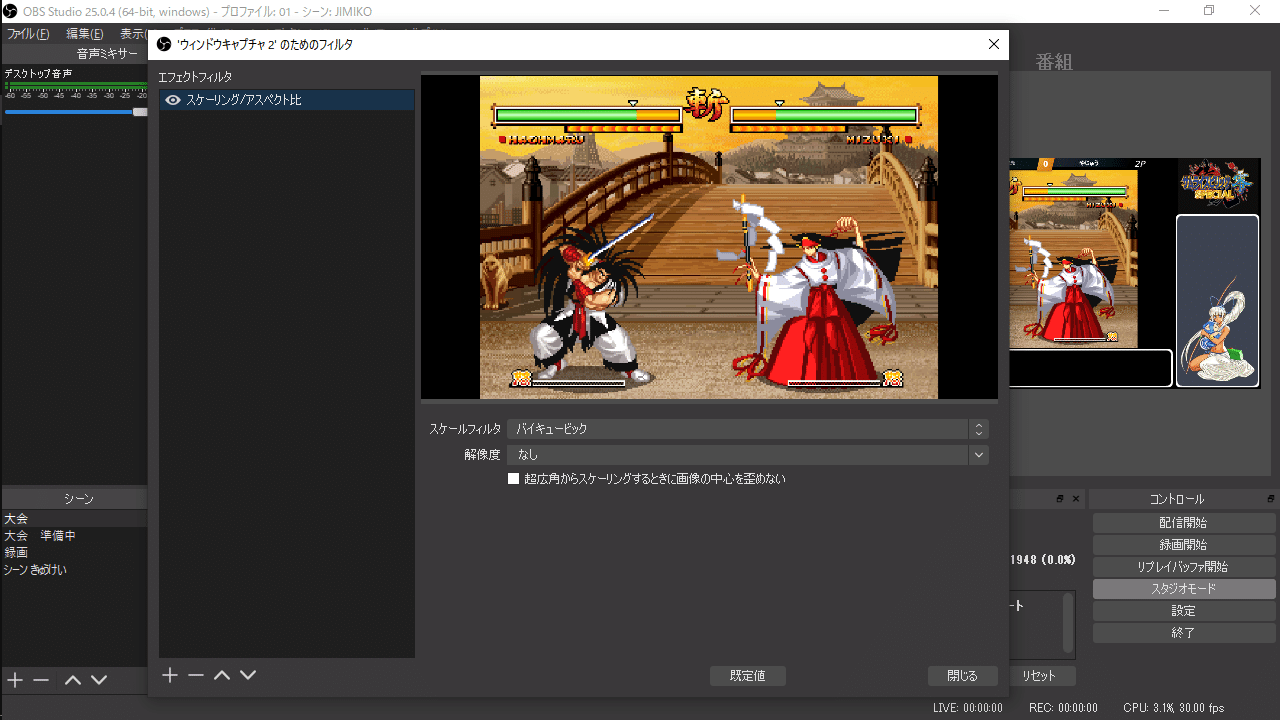Remove scene with minus icon
Viewport: 1280px width, 720px height.
(x=41, y=680)
